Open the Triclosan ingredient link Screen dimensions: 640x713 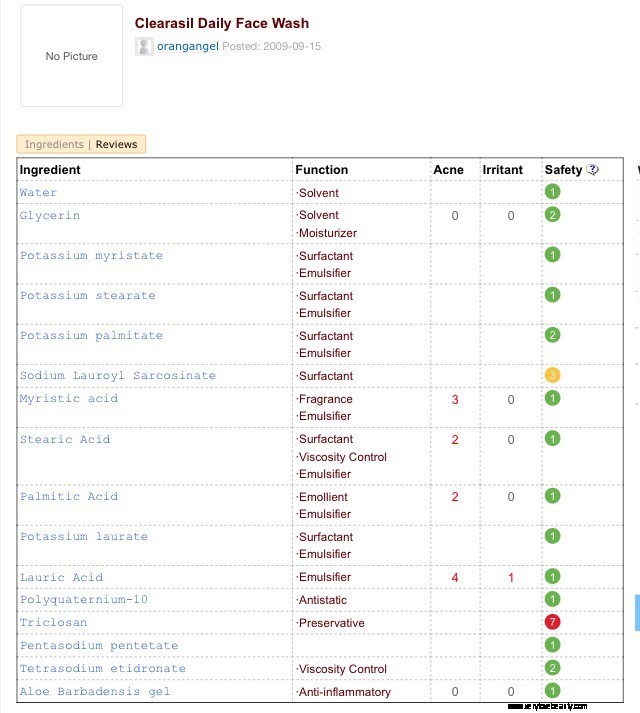click(53, 623)
